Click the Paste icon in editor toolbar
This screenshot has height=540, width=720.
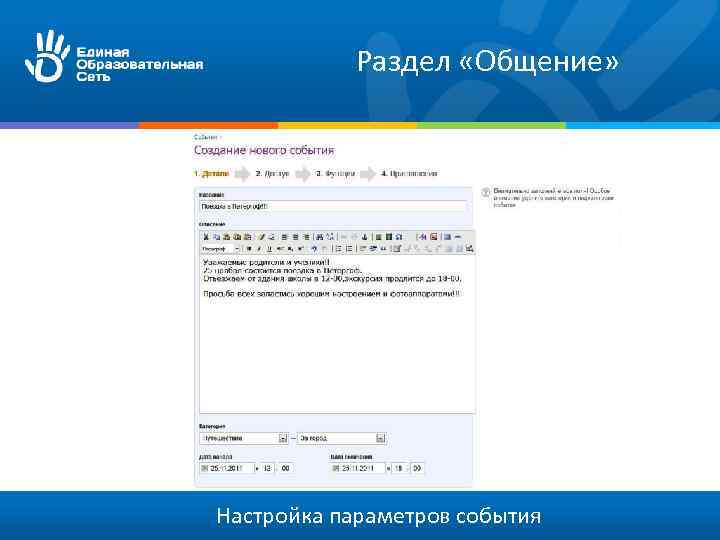pyautogui.click(x=226, y=237)
